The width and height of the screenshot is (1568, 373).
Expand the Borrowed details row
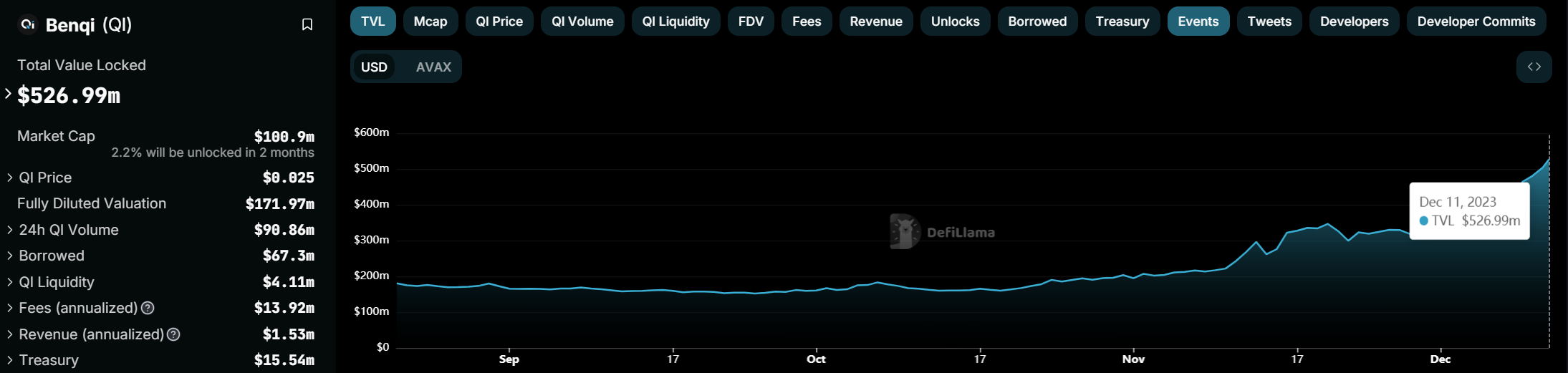[x=10, y=256]
